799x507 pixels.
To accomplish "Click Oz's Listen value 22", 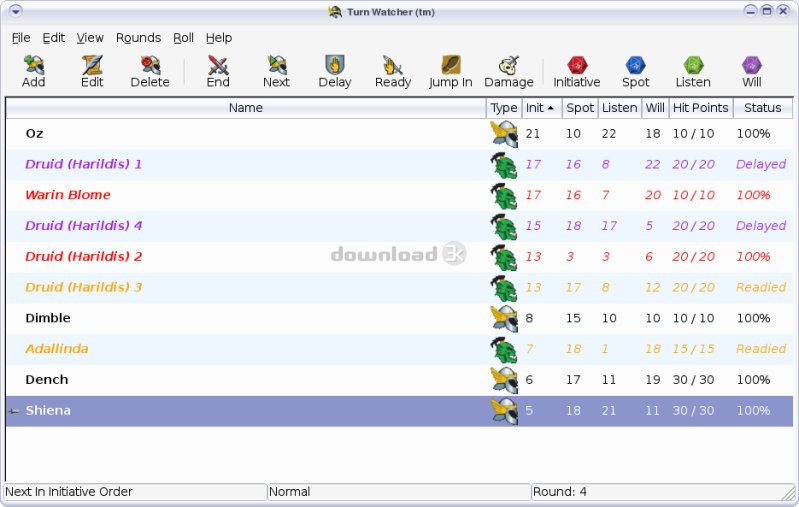I will [608, 134].
